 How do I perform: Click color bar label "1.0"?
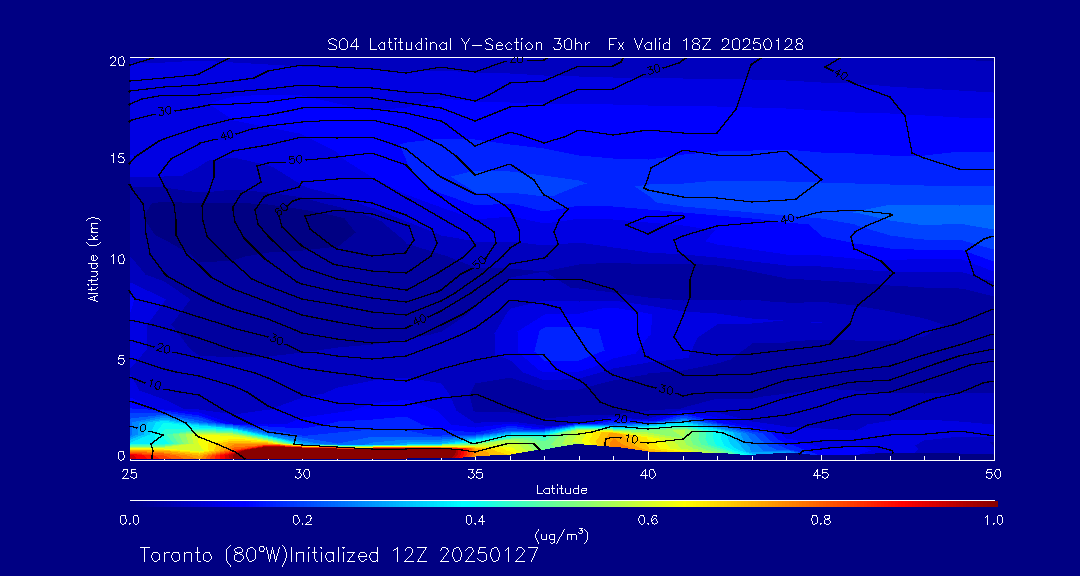pyautogui.click(x=993, y=520)
